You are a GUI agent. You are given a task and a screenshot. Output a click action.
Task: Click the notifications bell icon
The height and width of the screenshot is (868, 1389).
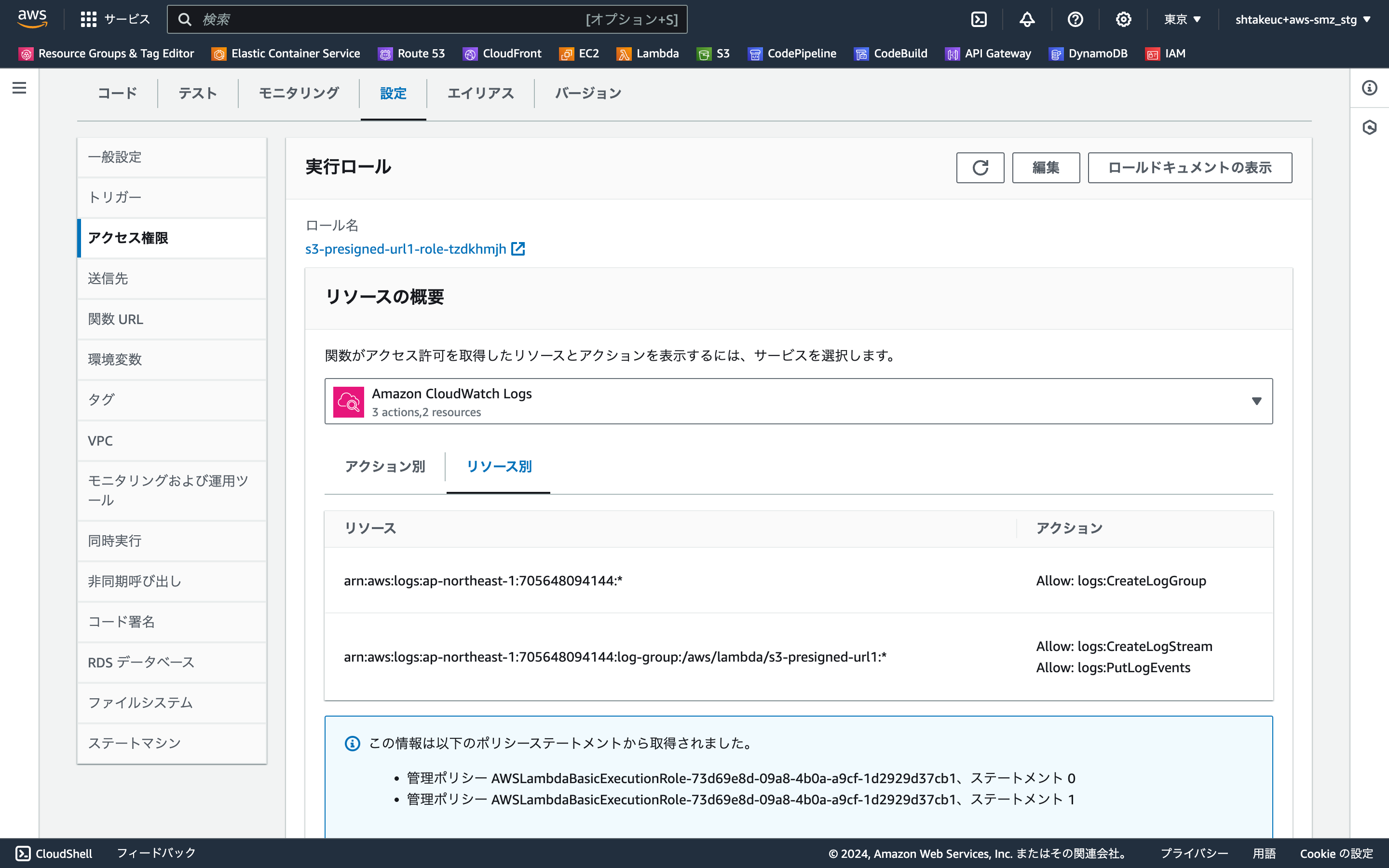[1027, 19]
